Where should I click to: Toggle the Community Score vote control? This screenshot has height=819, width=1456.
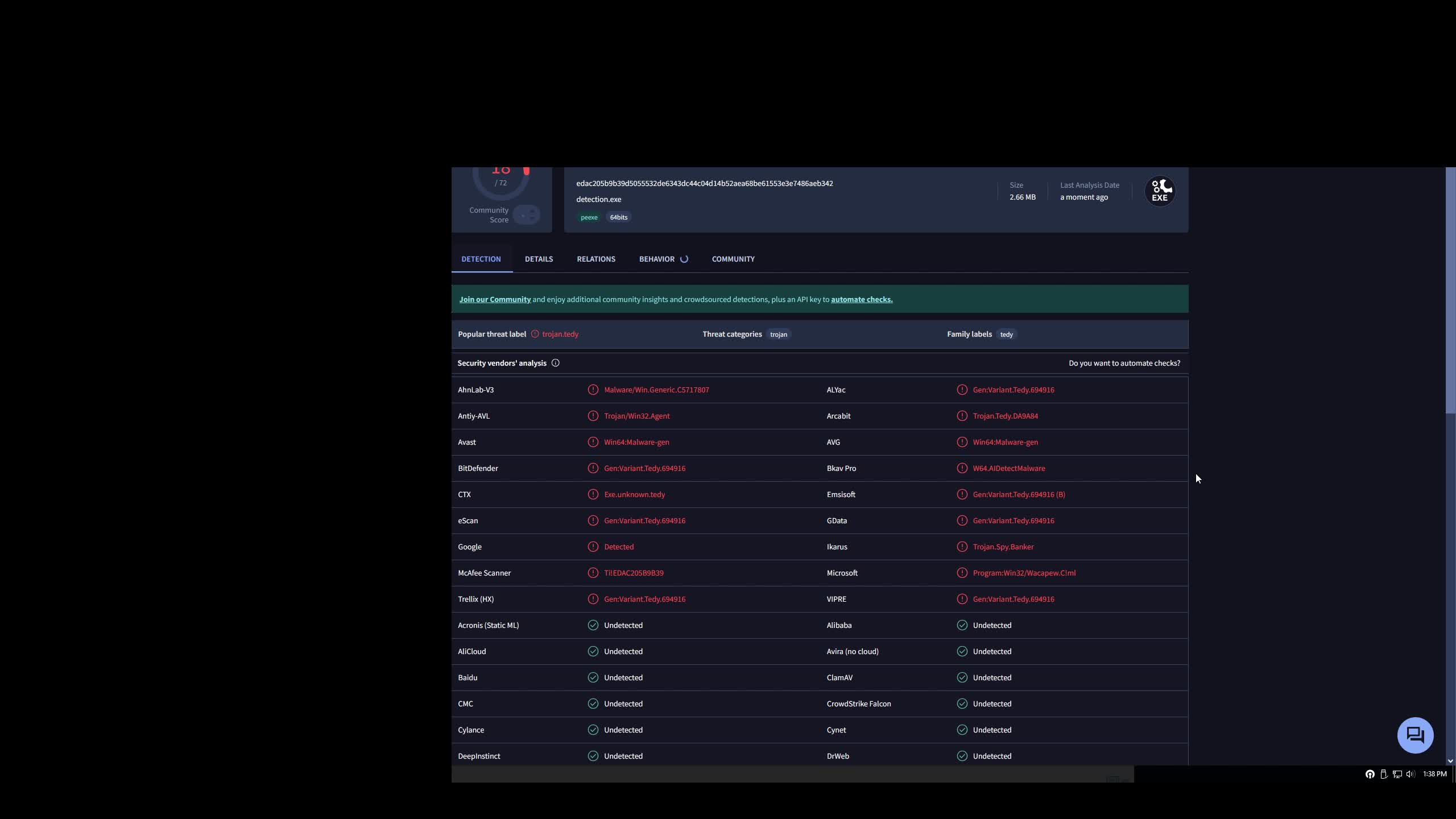(x=526, y=215)
